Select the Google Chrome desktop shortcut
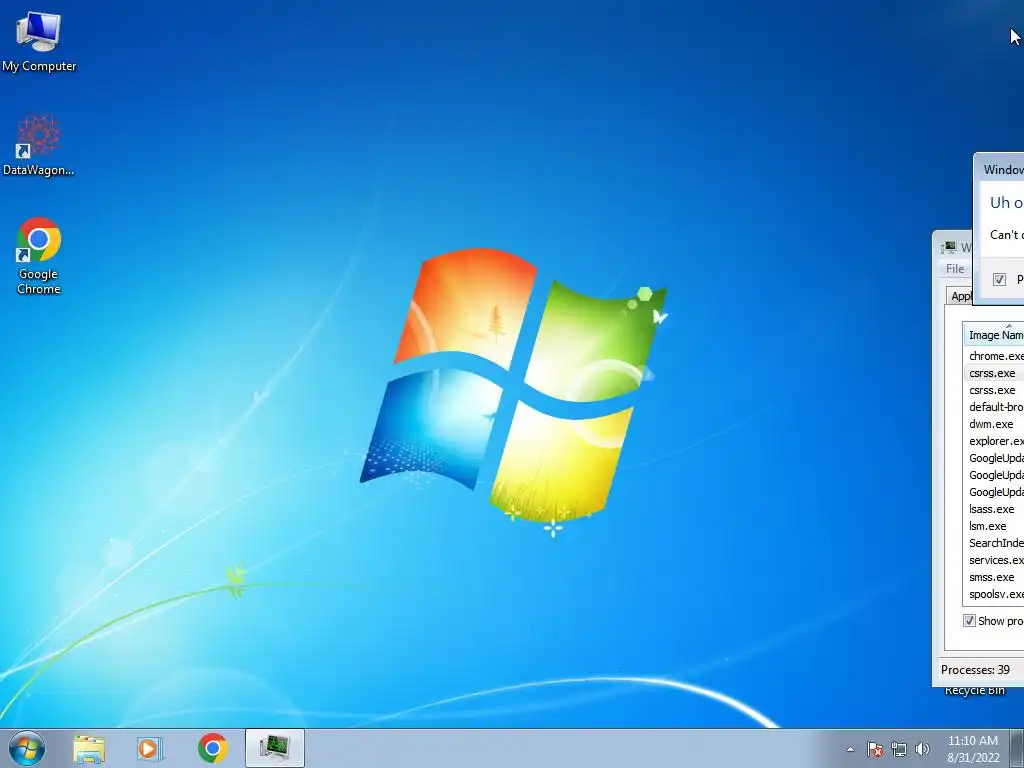The height and width of the screenshot is (768, 1024). [39, 256]
